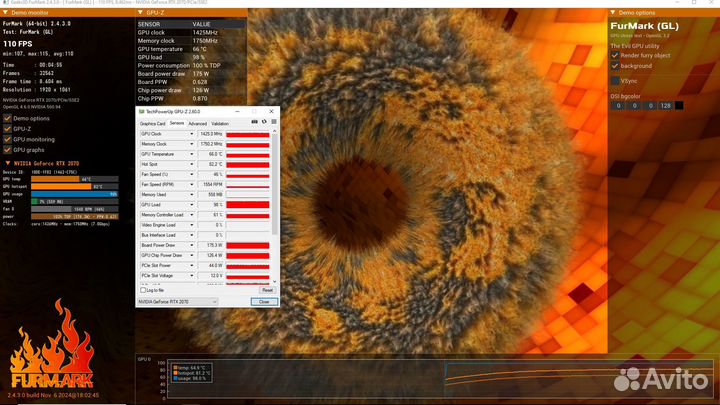The width and height of the screenshot is (720, 405).
Task: Click the GPU Load red history graph
Action: pyautogui.click(x=248, y=205)
